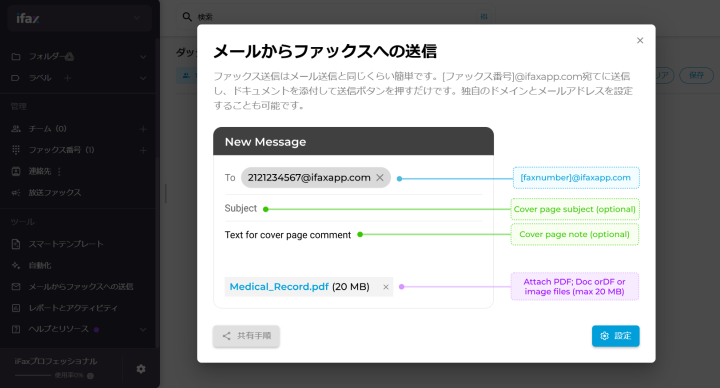Open the ifax account dropdown in sidebar
The width and height of the screenshot is (720, 388).
(79, 18)
